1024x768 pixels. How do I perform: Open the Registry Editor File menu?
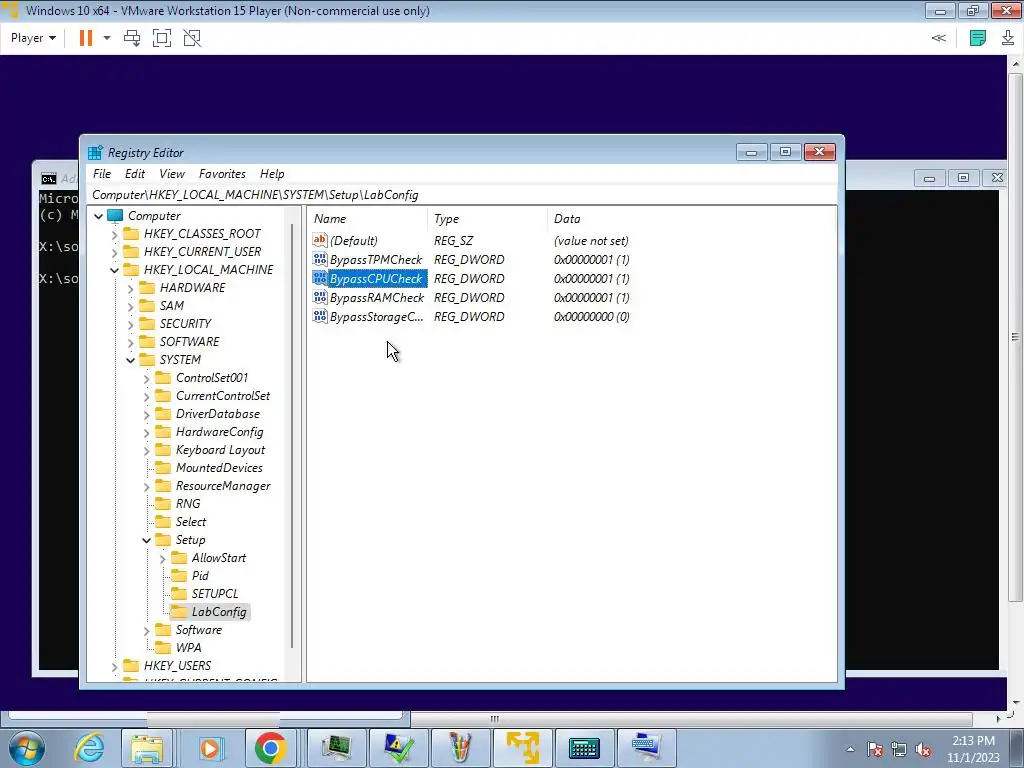point(102,174)
